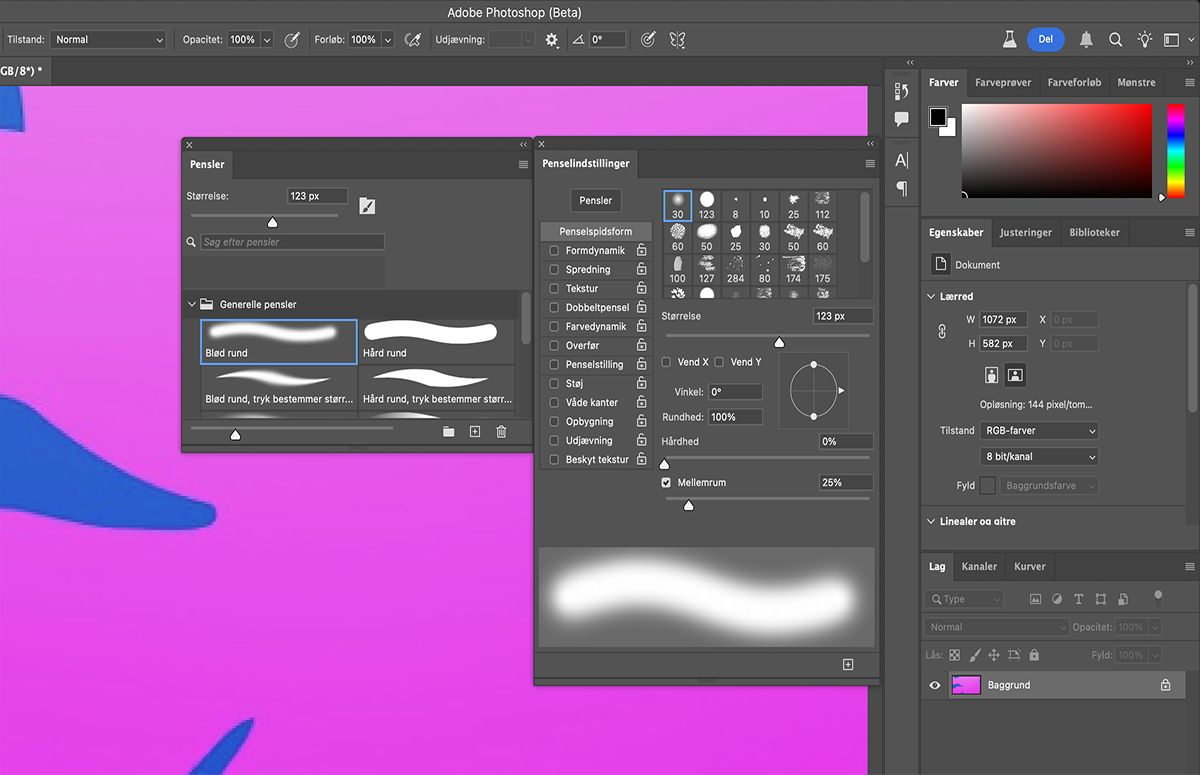Click the beaker beta feedback icon
The height and width of the screenshot is (775, 1200).
coord(1010,40)
